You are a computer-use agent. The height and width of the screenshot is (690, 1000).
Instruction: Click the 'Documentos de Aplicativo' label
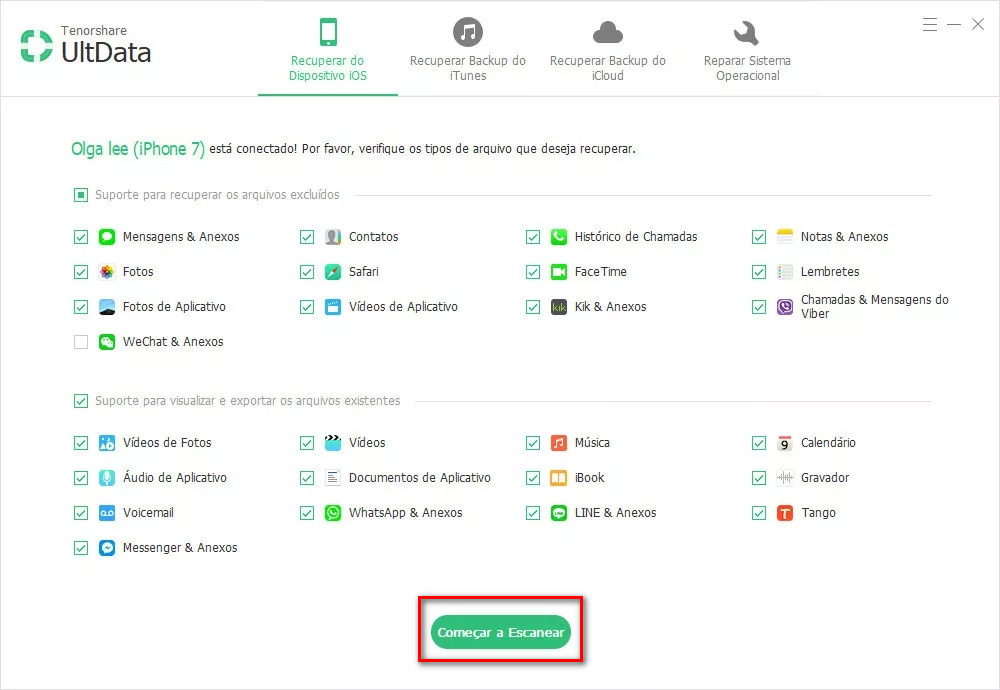420,478
